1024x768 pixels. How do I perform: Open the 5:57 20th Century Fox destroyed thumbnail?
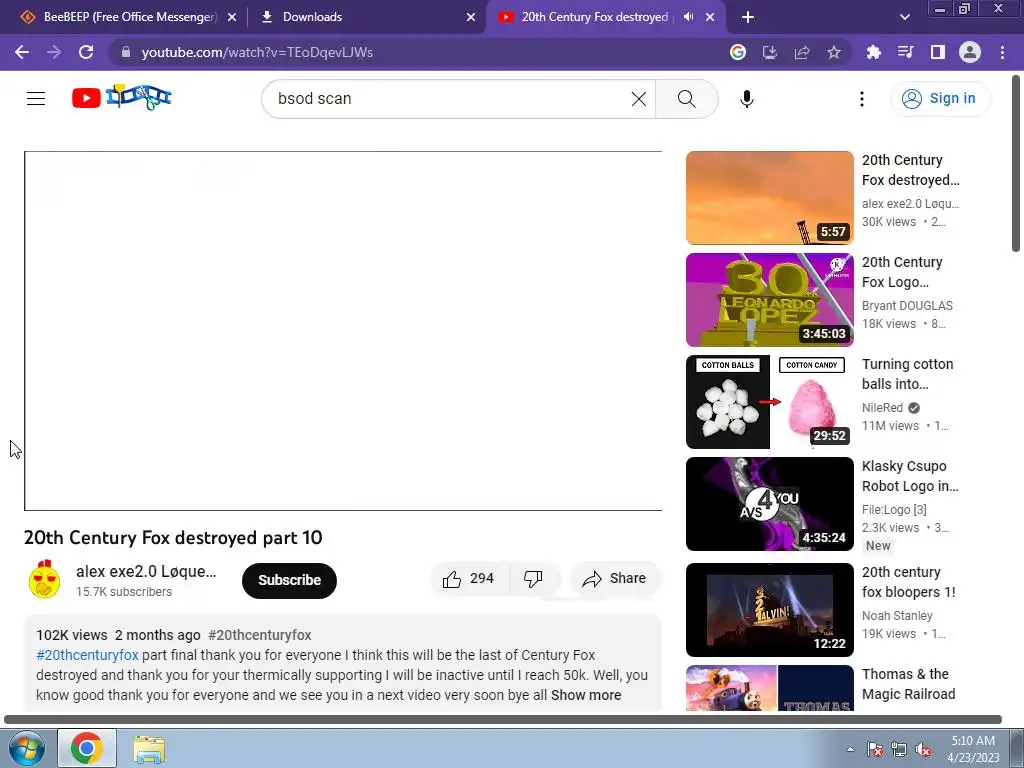pyautogui.click(x=769, y=198)
